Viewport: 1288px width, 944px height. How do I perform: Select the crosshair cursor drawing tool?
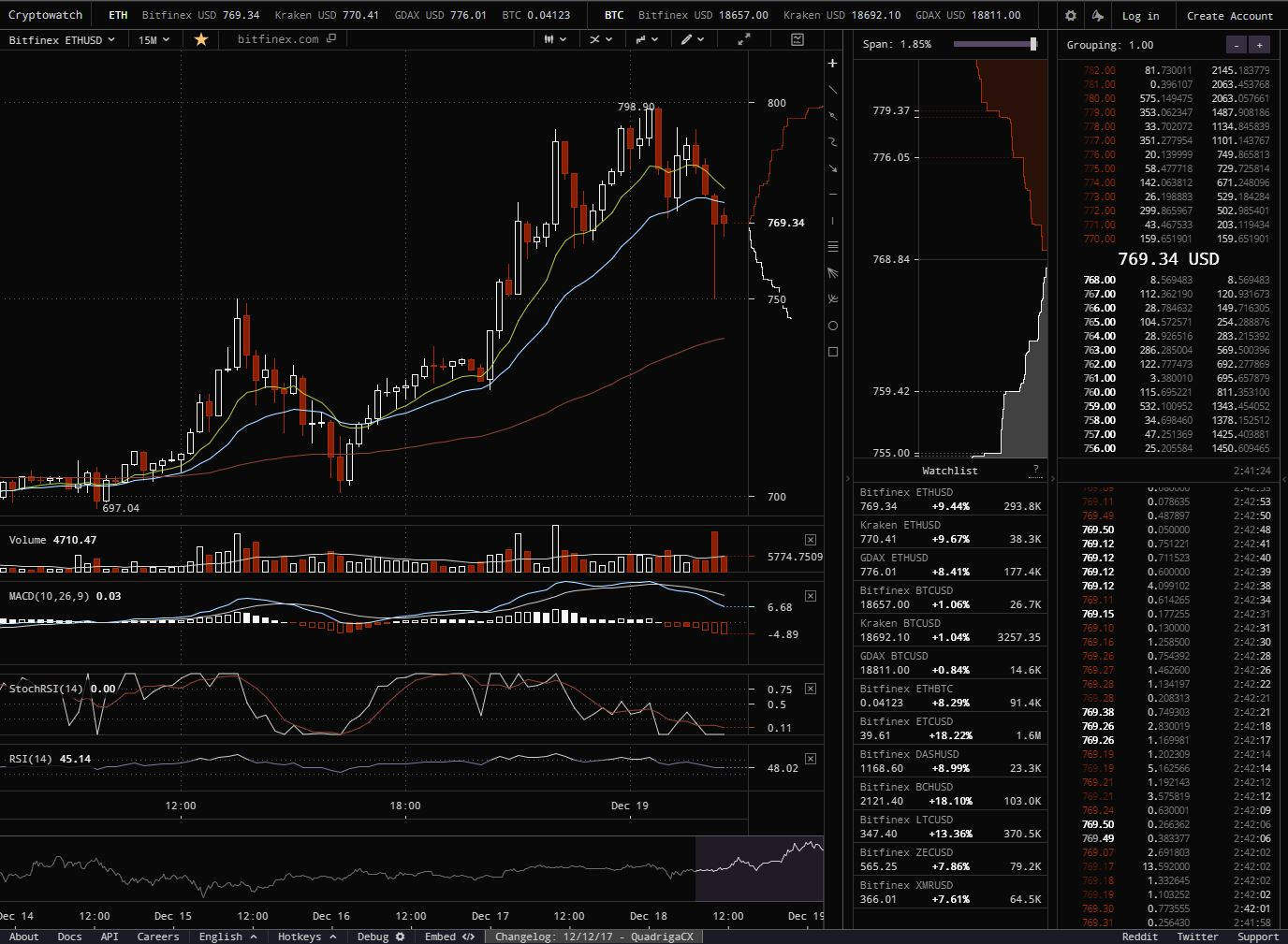[833, 64]
